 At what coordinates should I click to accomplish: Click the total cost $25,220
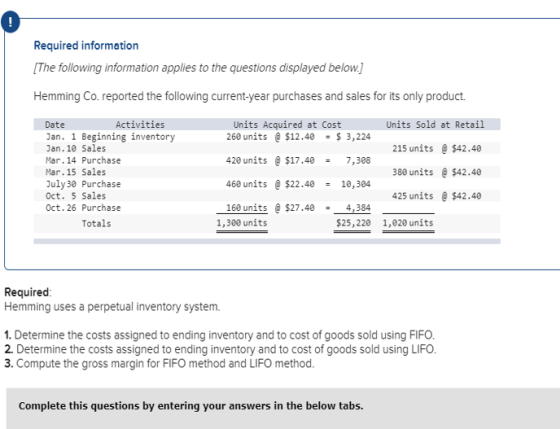click(353, 223)
